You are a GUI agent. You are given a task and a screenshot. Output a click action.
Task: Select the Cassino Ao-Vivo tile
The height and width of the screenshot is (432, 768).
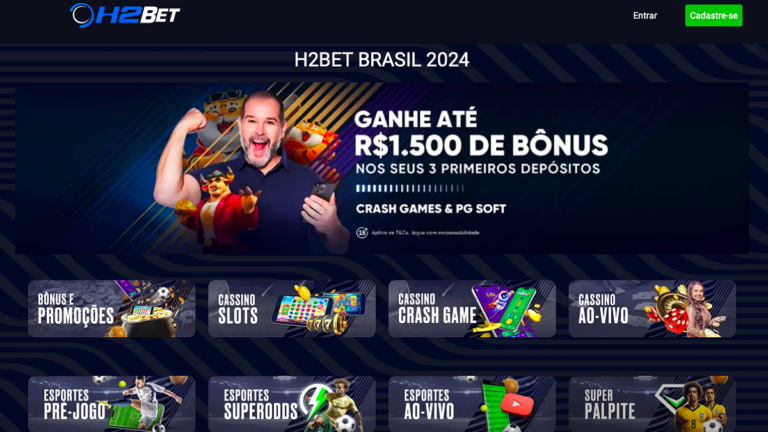pyautogui.click(x=652, y=309)
